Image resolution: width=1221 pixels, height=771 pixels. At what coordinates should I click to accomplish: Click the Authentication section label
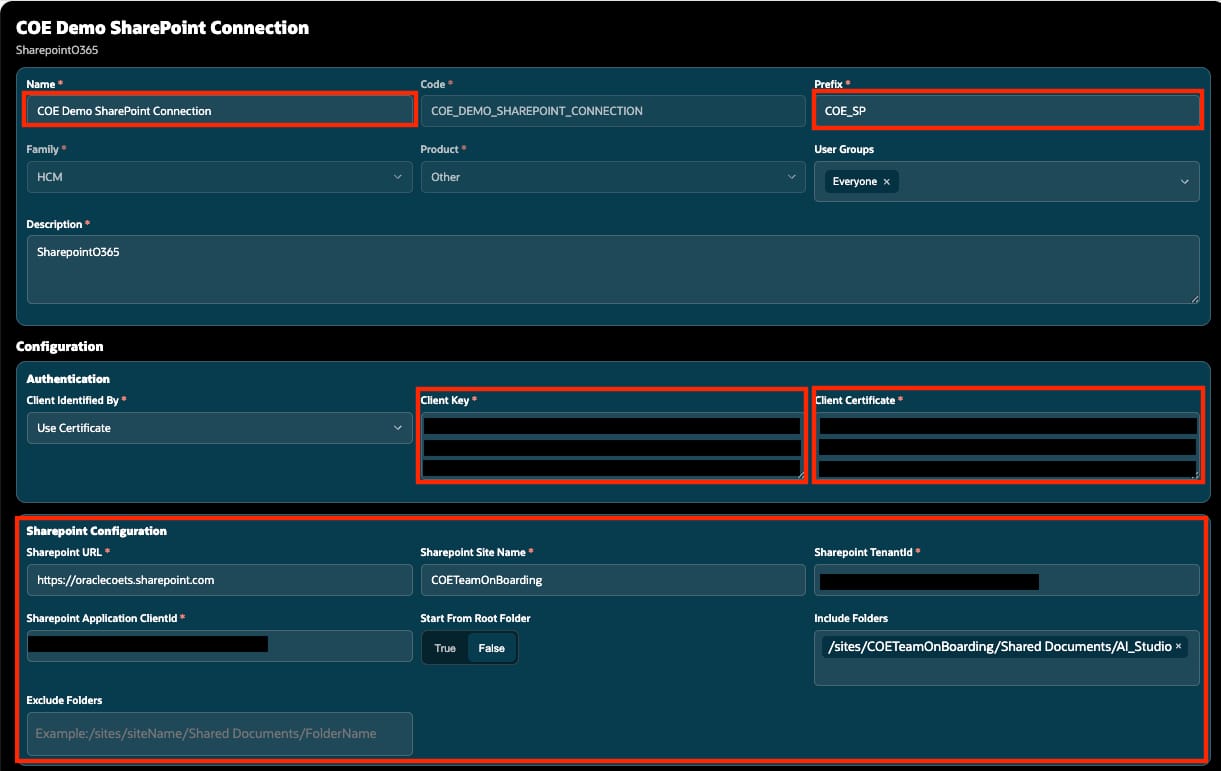tap(68, 379)
